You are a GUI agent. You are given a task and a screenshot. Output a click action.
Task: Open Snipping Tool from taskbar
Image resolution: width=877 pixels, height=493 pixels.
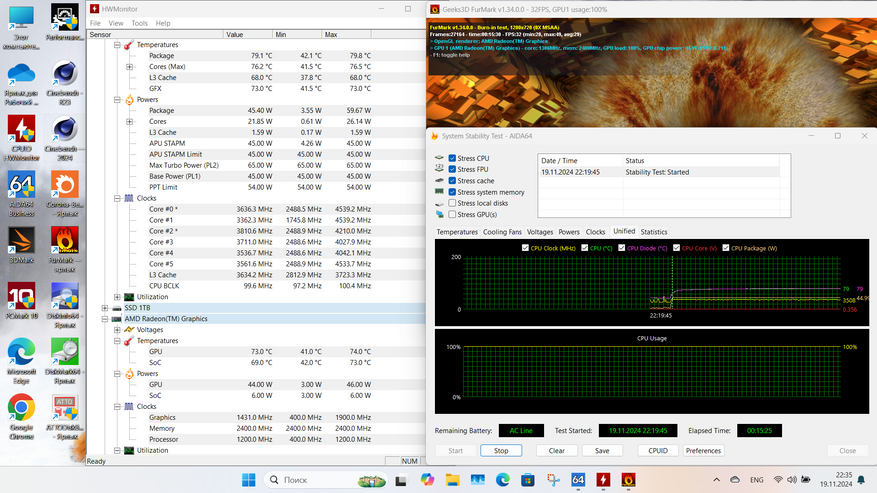[553, 480]
